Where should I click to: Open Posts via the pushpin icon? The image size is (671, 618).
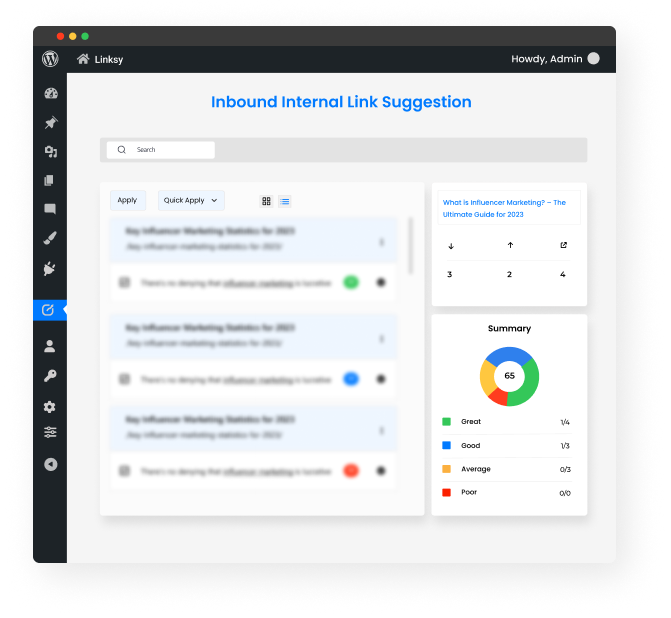[50, 122]
